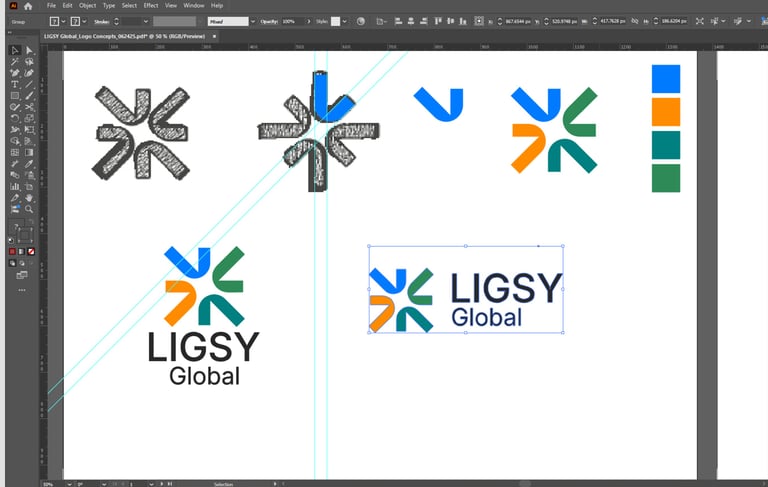Click the Opacity value field
The image size is (768, 487).
point(293,22)
